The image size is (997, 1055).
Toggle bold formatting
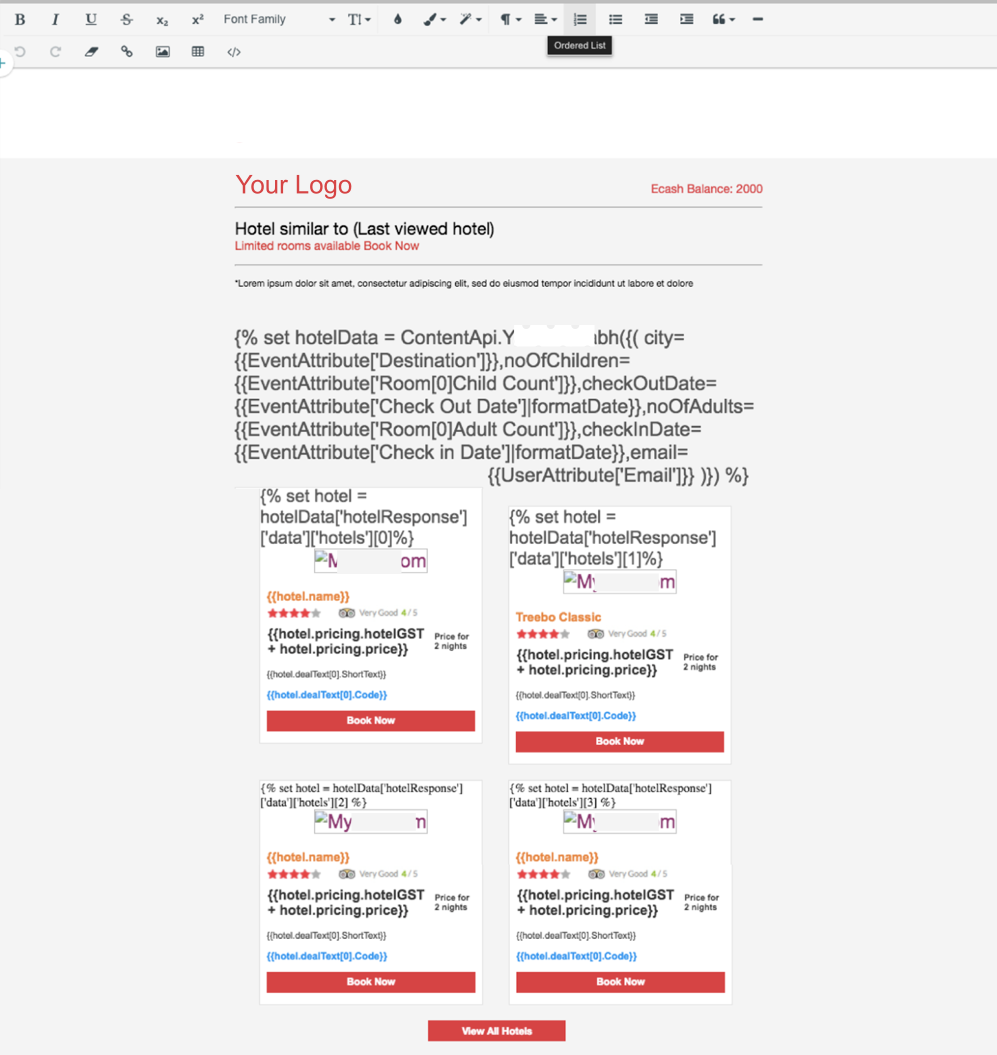[x=20, y=19]
